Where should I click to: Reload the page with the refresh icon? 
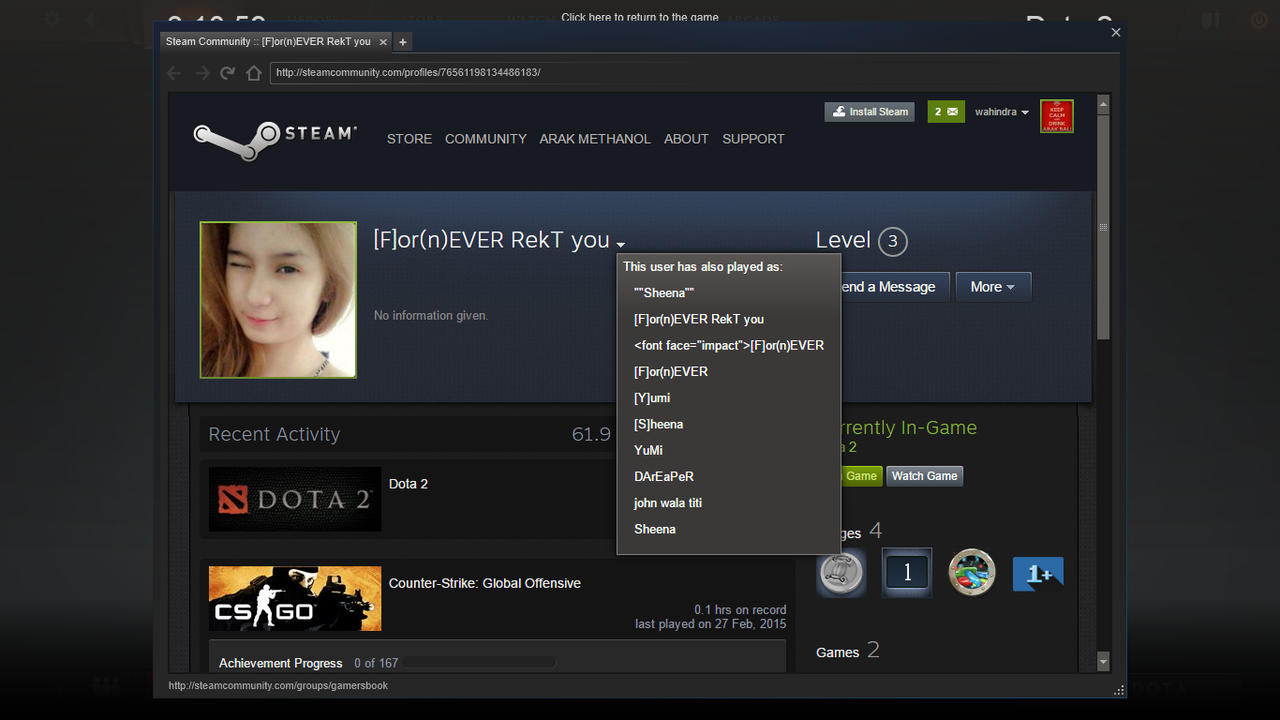pyautogui.click(x=228, y=73)
